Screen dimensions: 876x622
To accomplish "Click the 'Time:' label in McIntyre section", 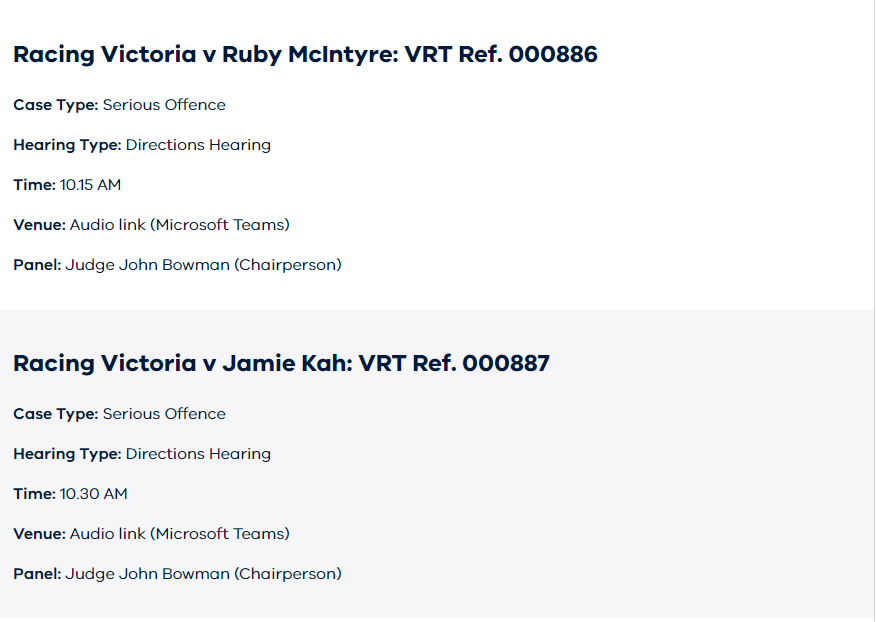I will [35, 185].
